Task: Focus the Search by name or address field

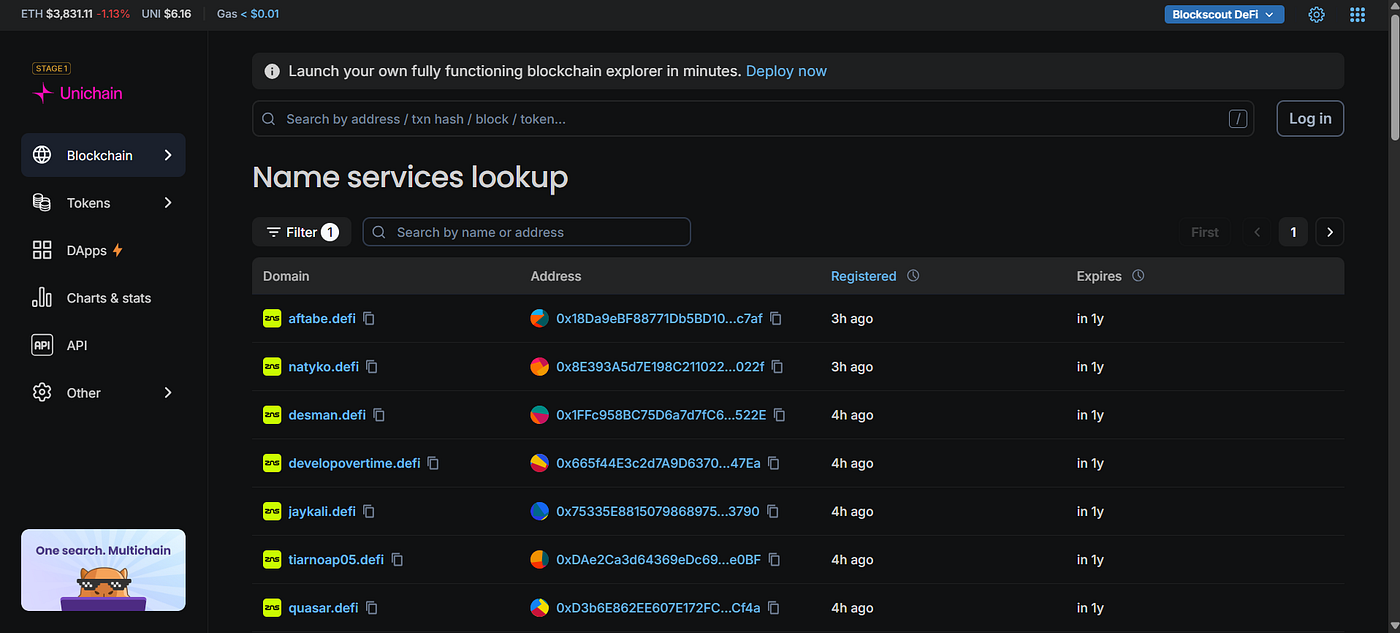Action: click(x=526, y=232)
